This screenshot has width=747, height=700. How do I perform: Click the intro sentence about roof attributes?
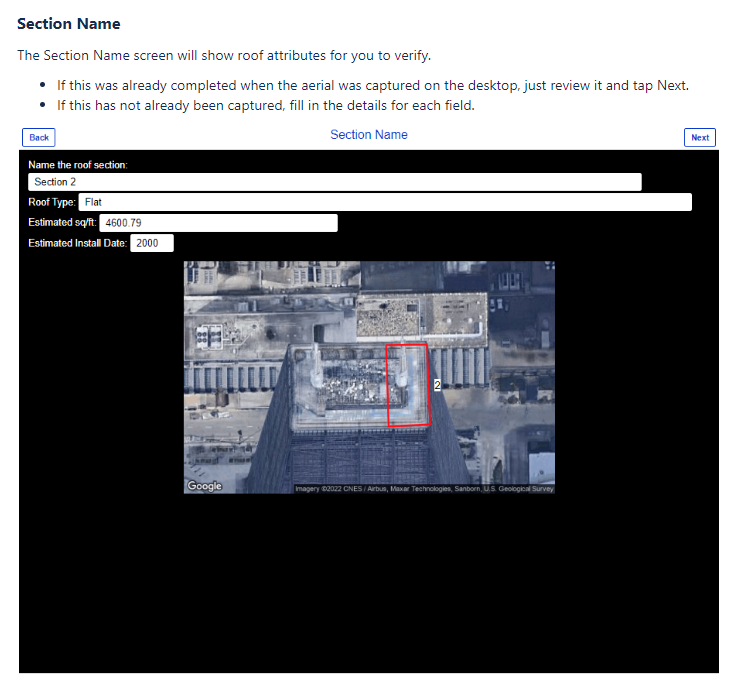[224, 55]
